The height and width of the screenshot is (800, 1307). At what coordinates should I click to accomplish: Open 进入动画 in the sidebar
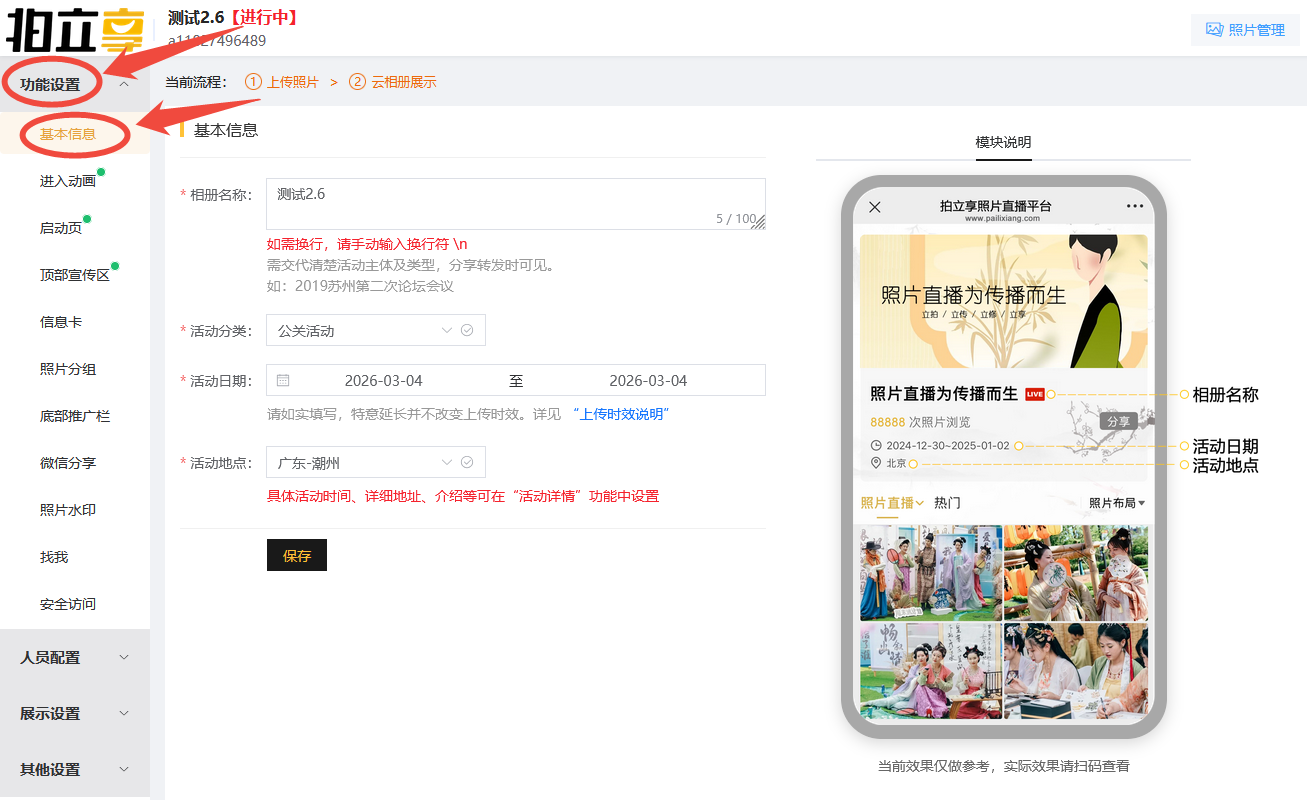[x=68, y=181]
